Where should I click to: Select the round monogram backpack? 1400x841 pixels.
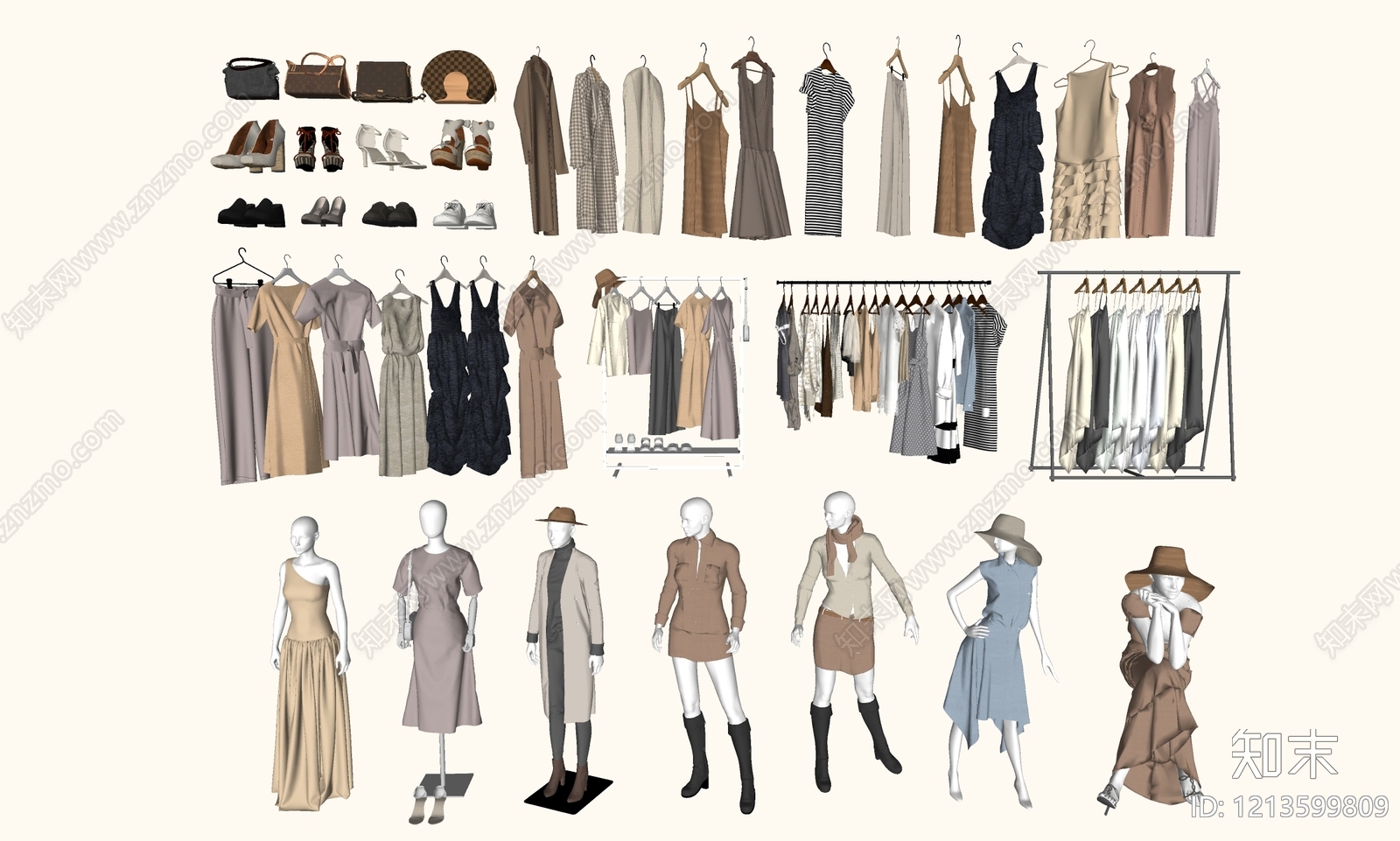(459, 76)
